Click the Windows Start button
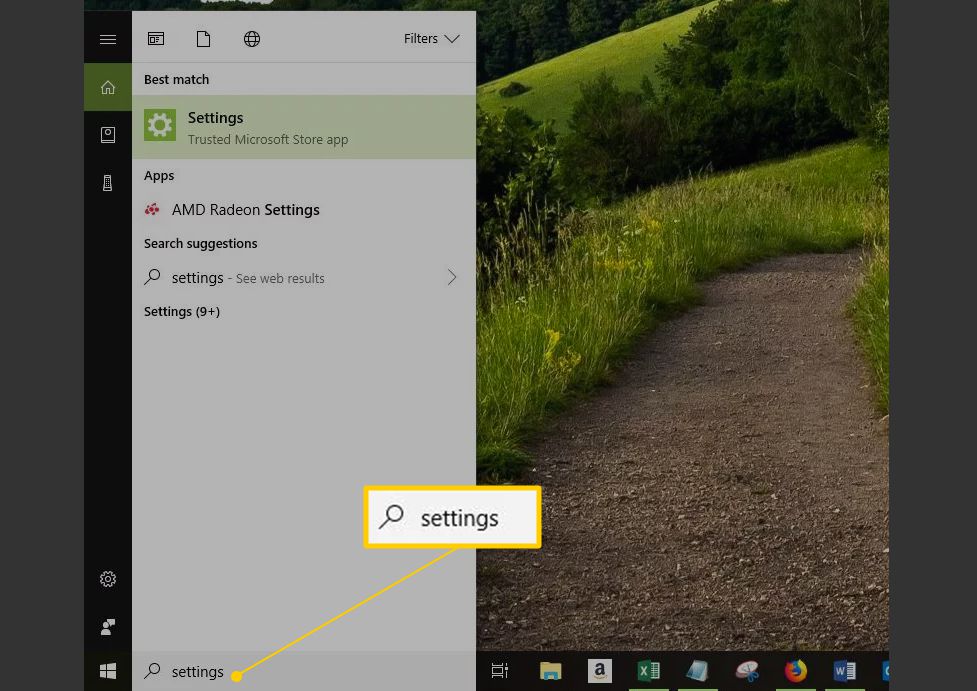This screenshot has width=977, height=691. click(x=108, y=671)
